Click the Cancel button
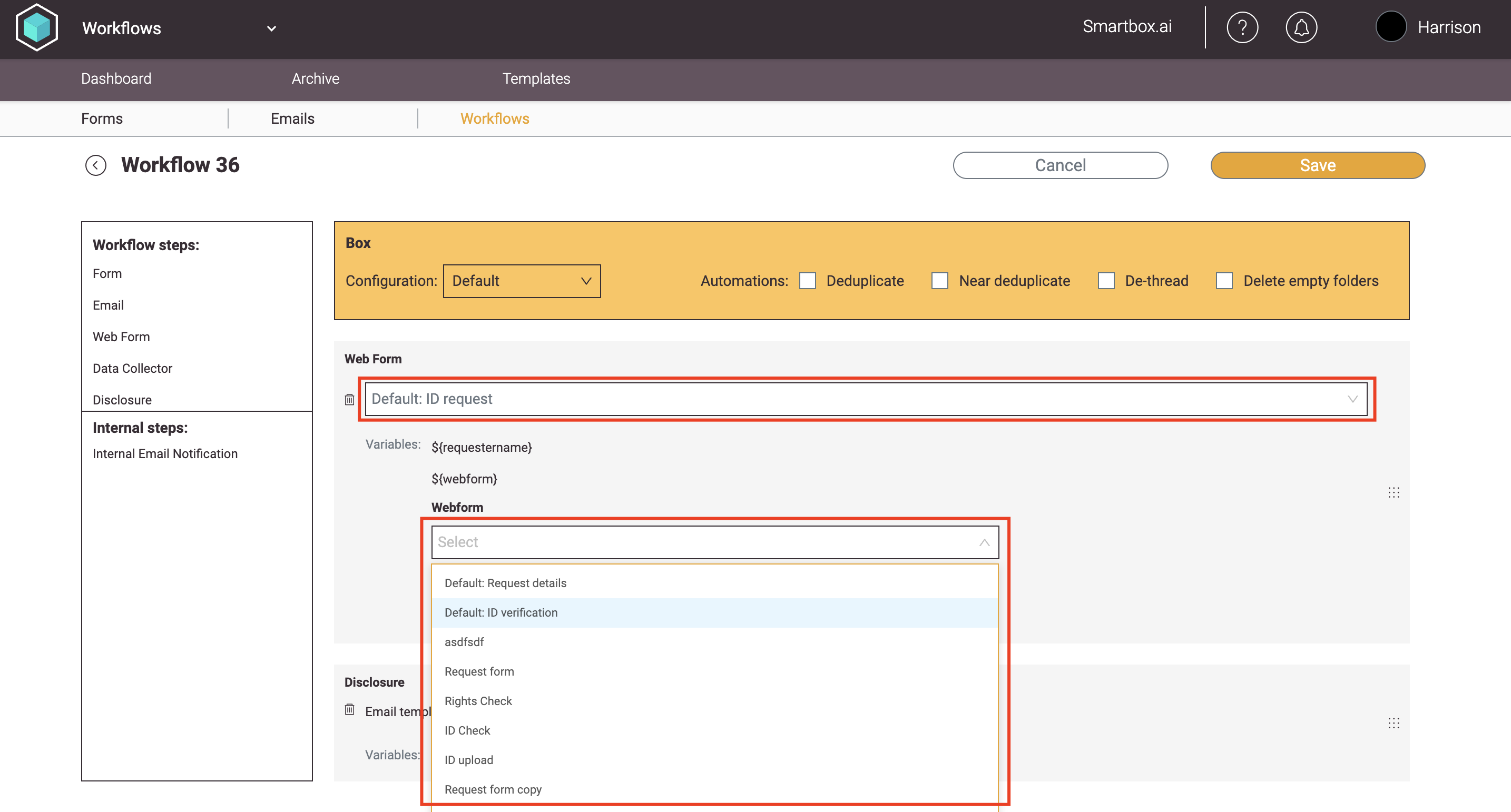The image size is (1511, 812). pyautogui.click(x=1060, y=165)
